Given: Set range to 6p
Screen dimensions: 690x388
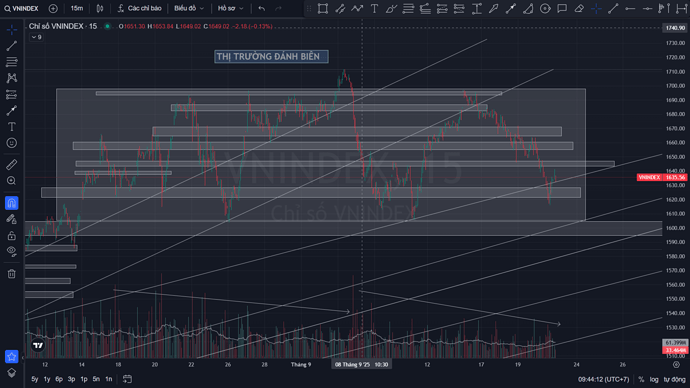Looking at the screenshot, I should 59,379.
